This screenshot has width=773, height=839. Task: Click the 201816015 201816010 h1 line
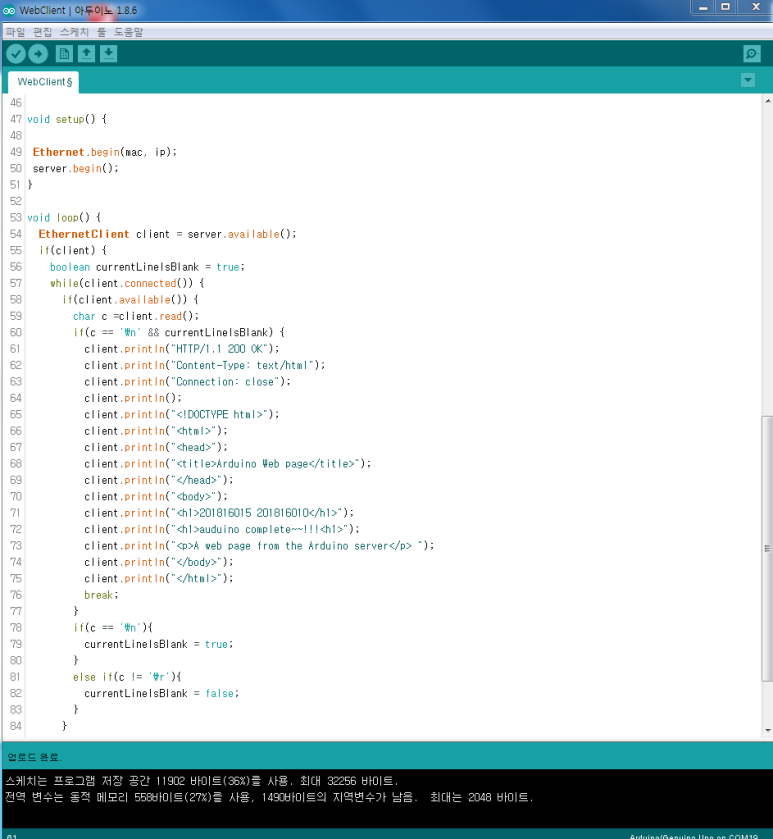pos(219,513)
